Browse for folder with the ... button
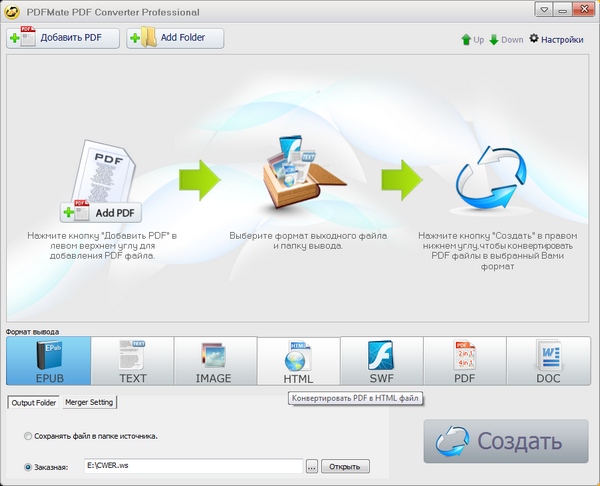The image size is (600, 486). [x=312, y=466]
